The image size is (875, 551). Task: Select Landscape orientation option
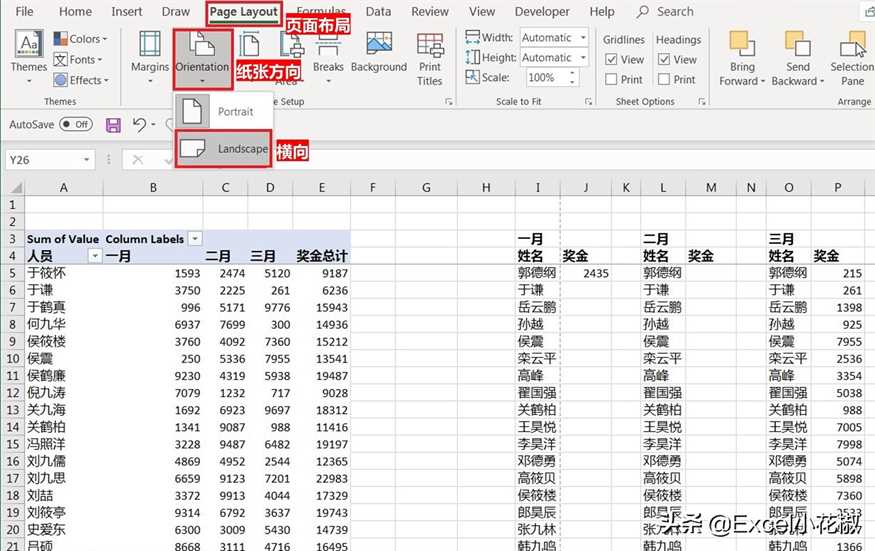[x=224, y=148]
